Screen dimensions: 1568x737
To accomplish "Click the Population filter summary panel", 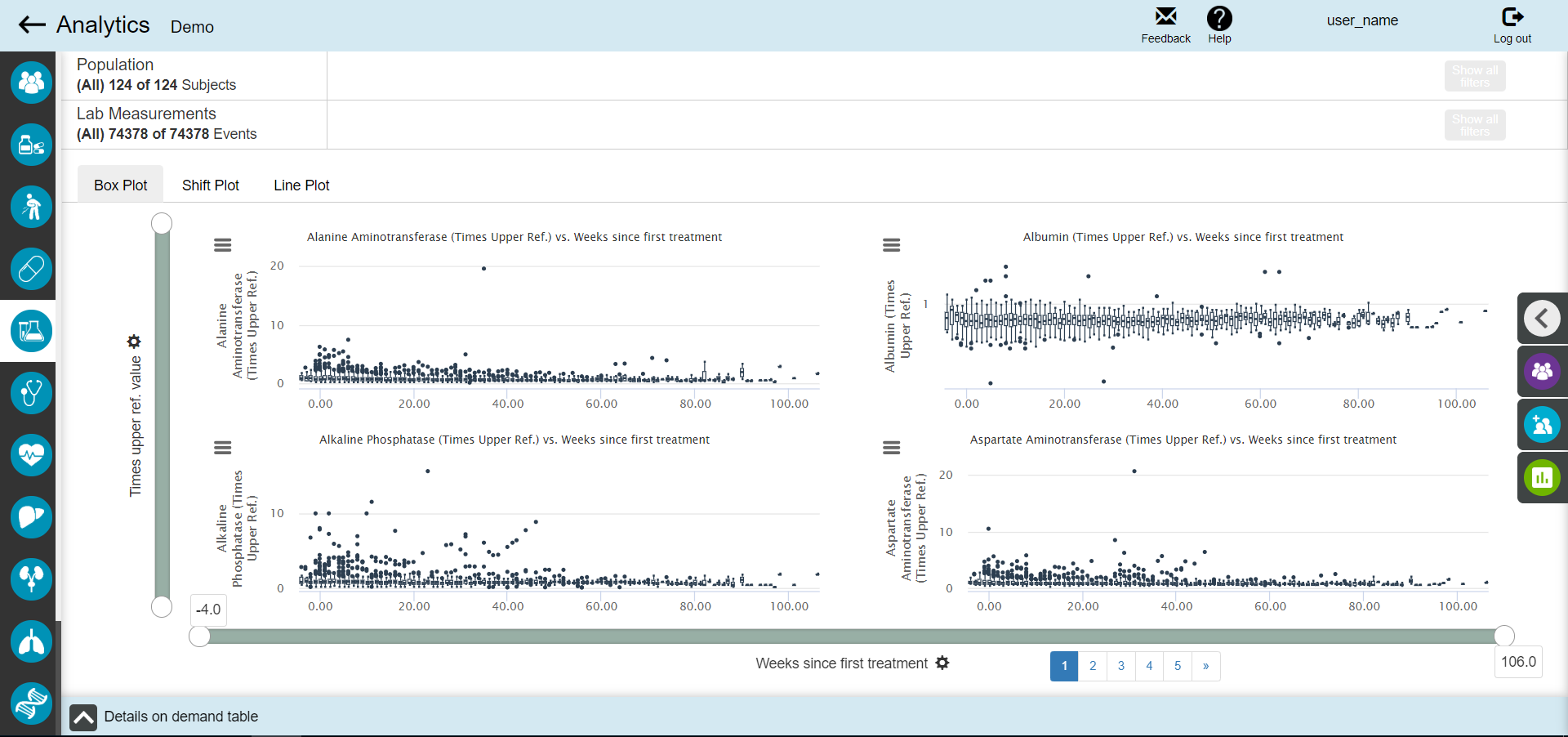I will point(194,75).
